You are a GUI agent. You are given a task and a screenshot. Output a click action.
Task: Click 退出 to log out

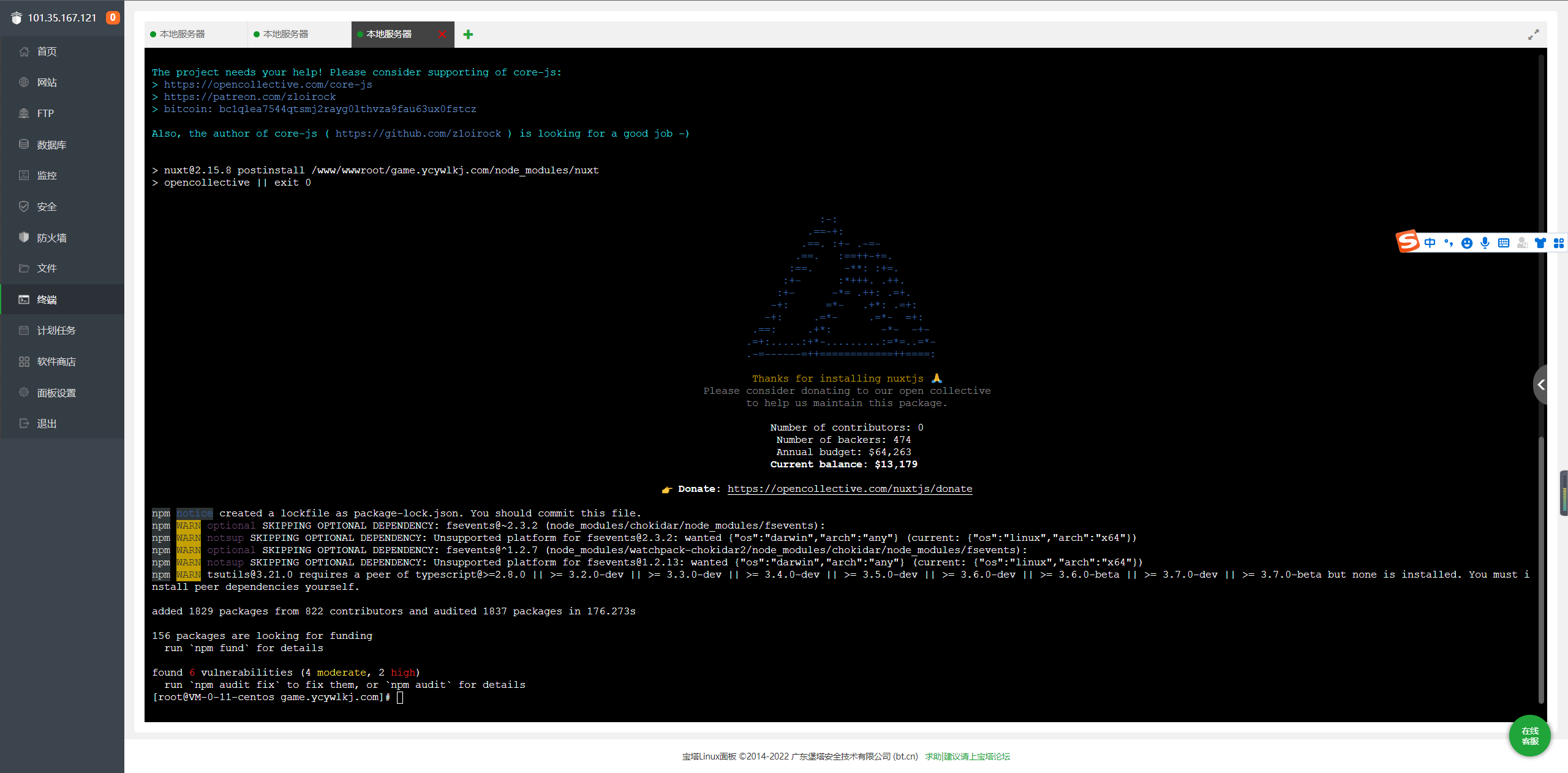(47, 423)
